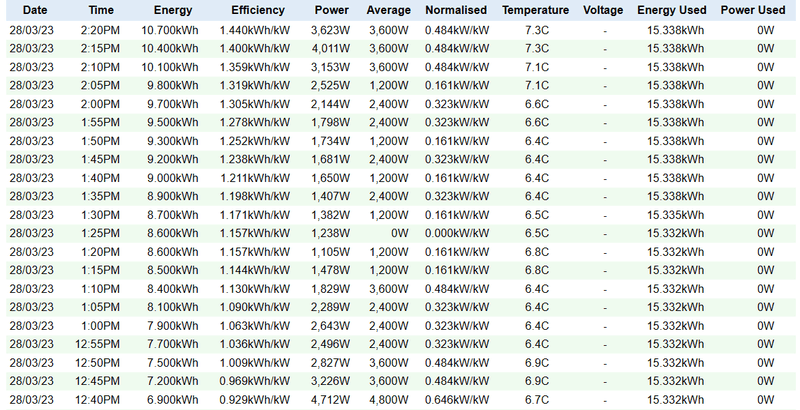The height and width of the screenshot is (410, 800).
Task: Select the 0.646kW/kW normalised value
Action: [457, 400]
